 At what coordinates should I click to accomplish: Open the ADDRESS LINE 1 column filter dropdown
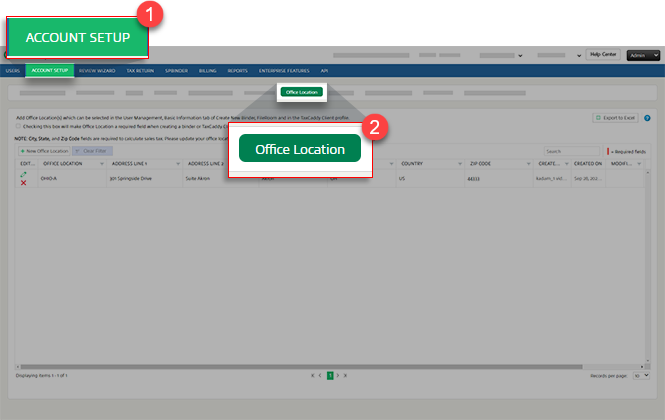point(178,164)
